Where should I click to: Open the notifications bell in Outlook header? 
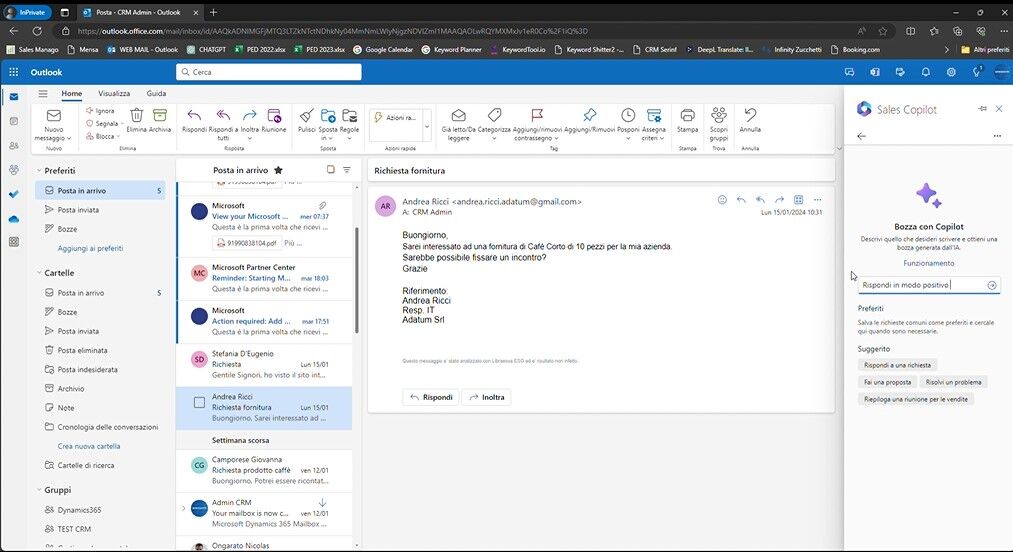[x=925, y=72]
